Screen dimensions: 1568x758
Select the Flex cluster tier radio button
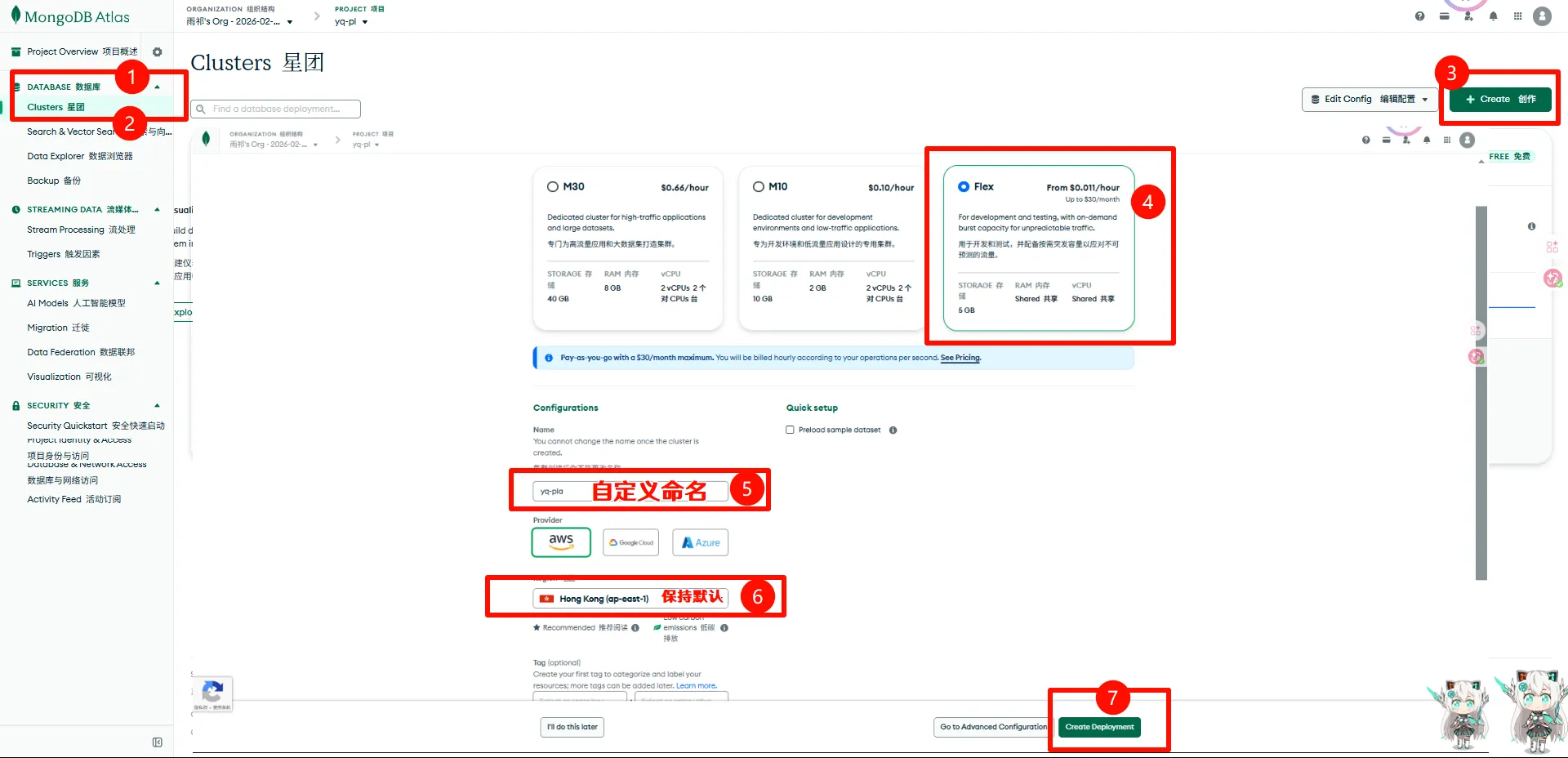point(964,187)
